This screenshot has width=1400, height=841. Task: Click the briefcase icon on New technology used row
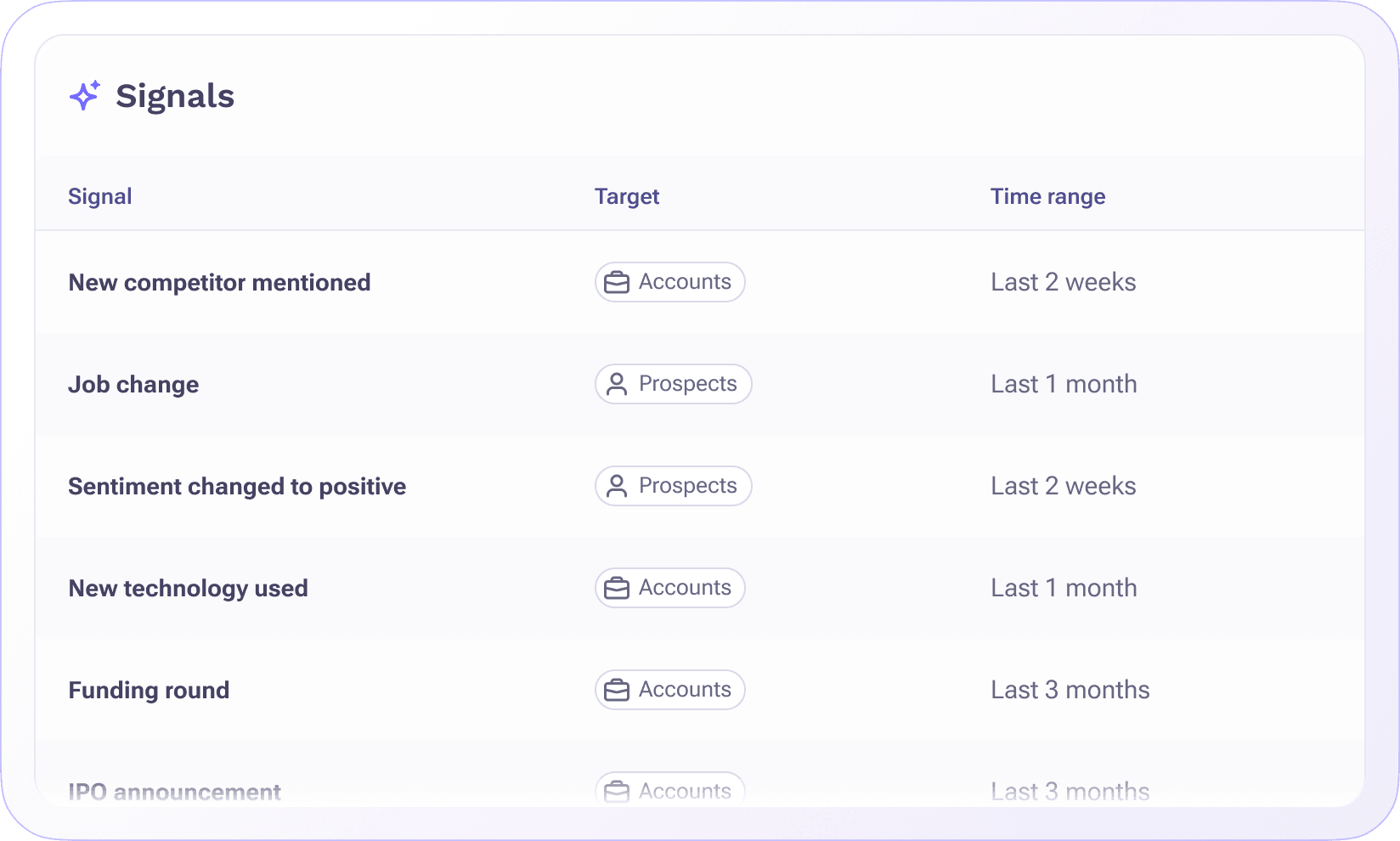[617, 587]
